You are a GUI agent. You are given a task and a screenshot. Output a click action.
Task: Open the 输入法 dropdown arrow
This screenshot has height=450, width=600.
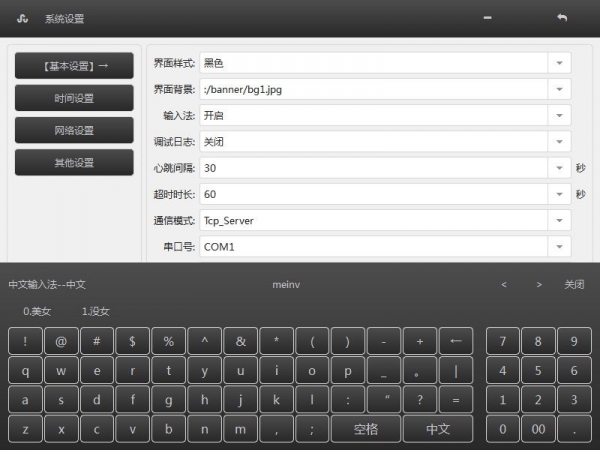(559, 115)
